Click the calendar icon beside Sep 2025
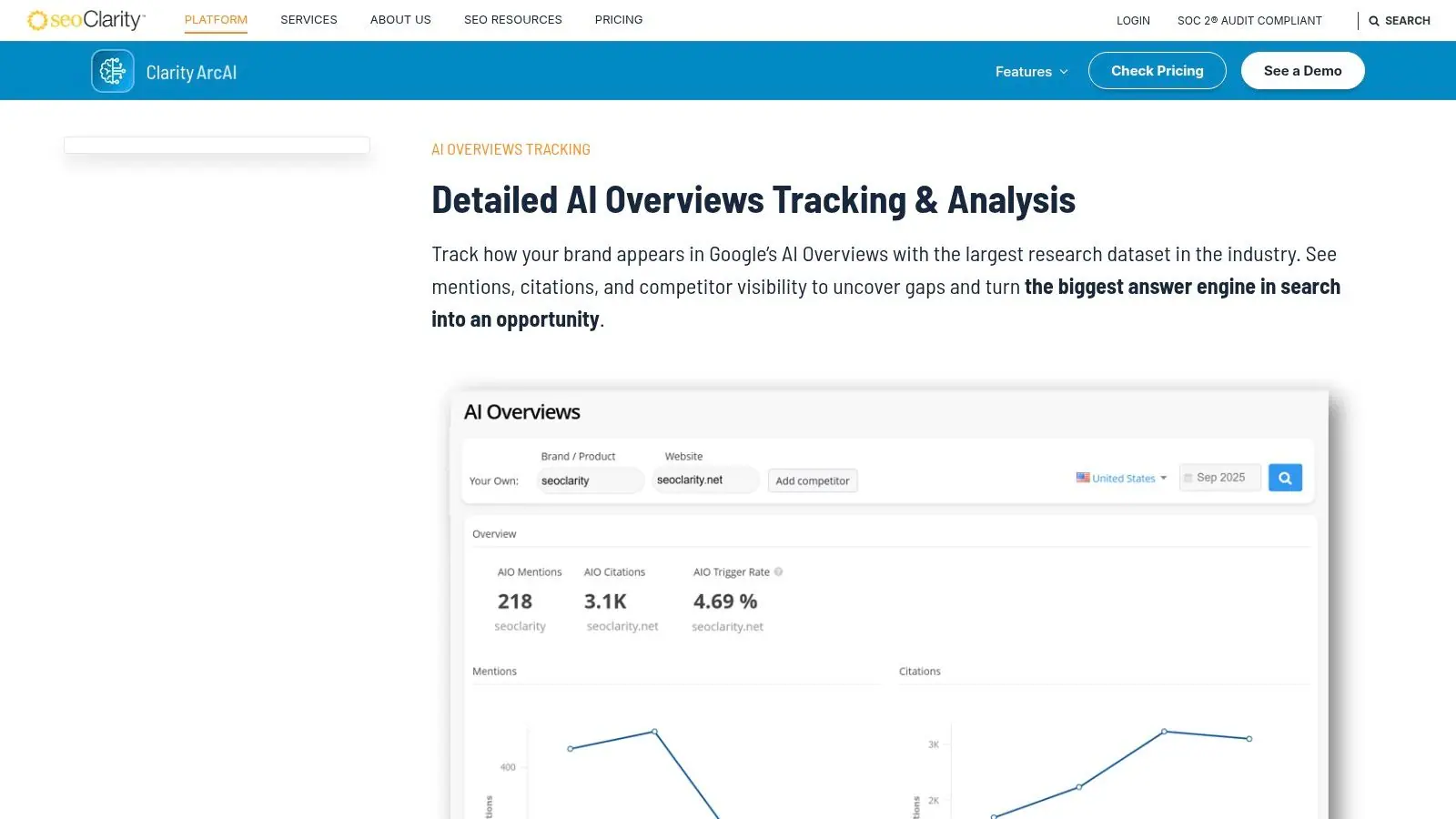Screen dimensions: 1456x819 point(1188,478)
